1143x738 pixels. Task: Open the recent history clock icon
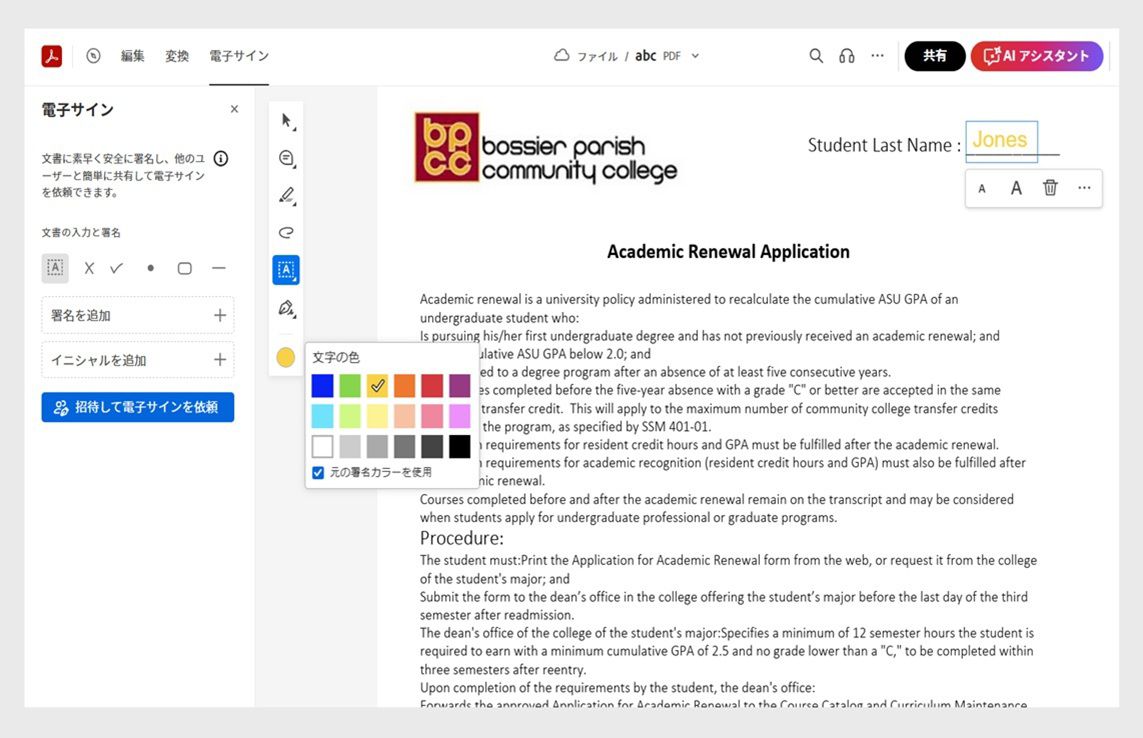pos(93,55)
